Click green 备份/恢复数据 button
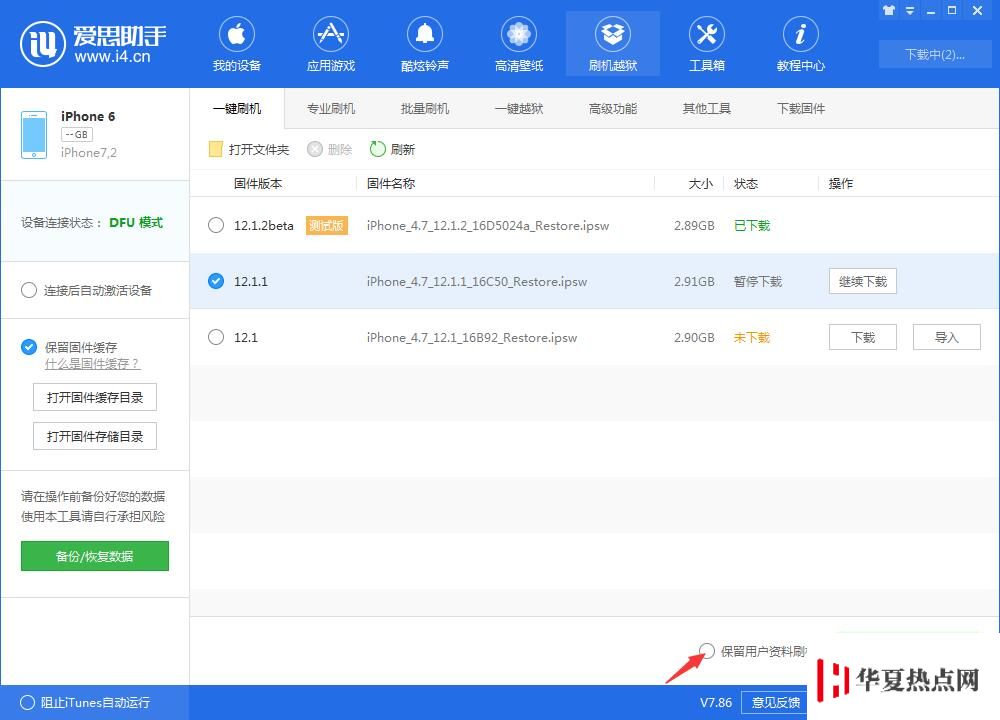The height and width of the screenshot is (720, 1000). coord(94,556)
